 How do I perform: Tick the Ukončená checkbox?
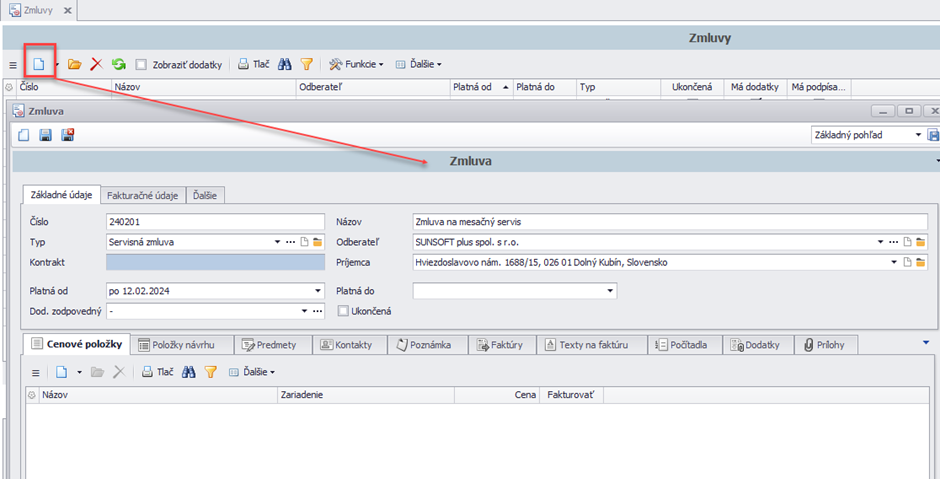[344, 311]
